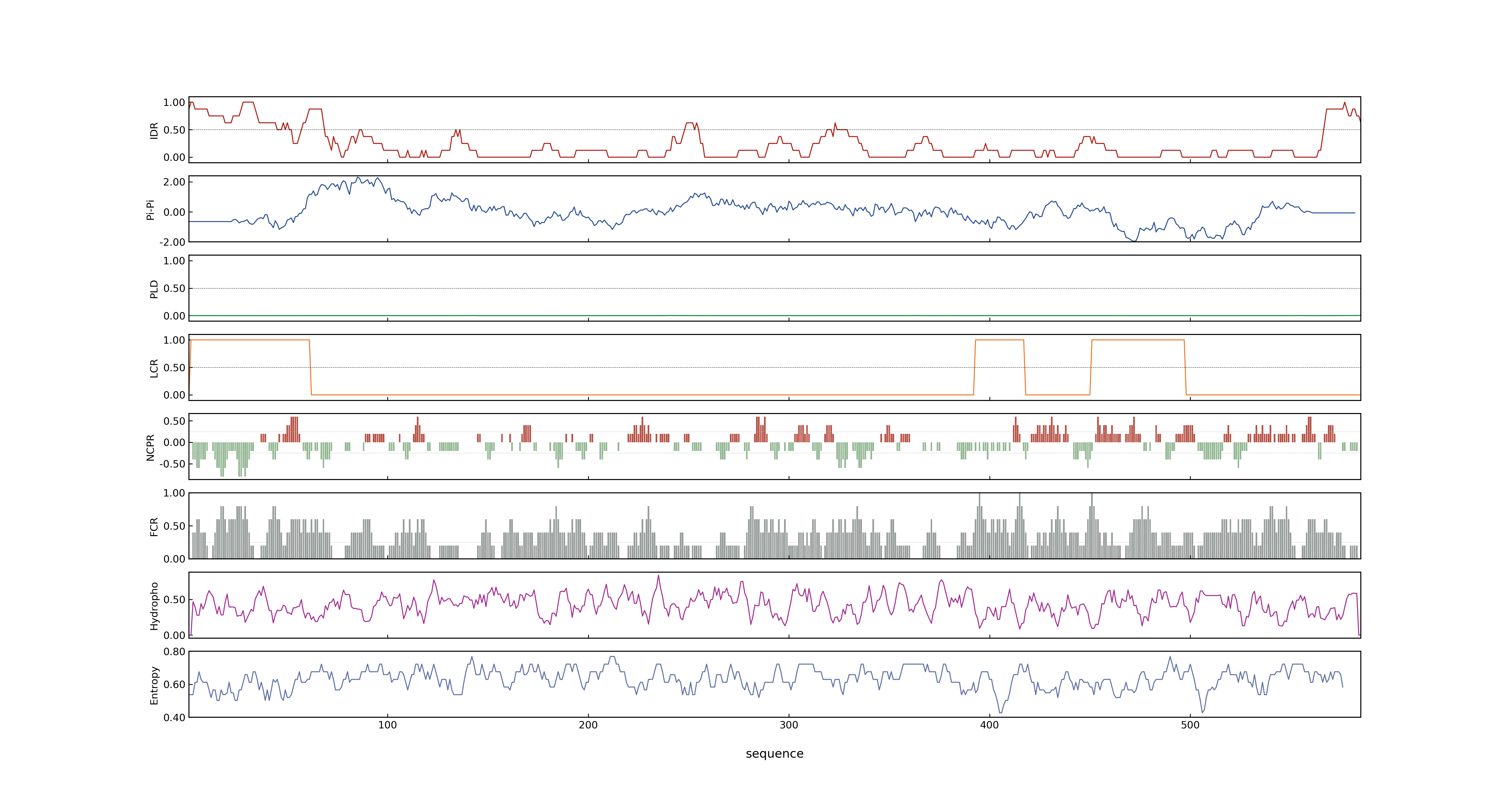Click the NCPR axis label

[x=150, y=448]
